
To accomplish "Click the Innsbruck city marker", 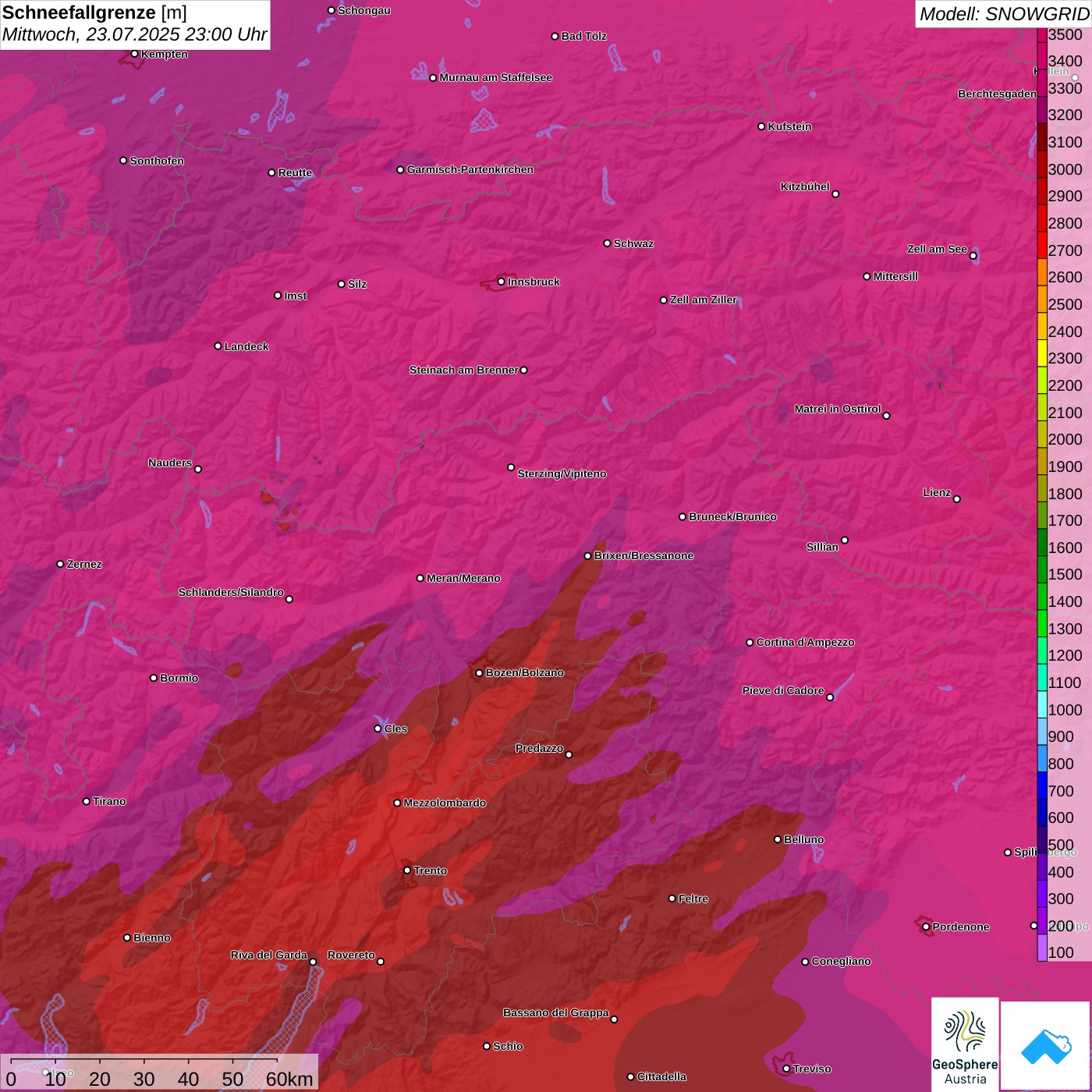I will pyautogui.click(x=501, y=282).
